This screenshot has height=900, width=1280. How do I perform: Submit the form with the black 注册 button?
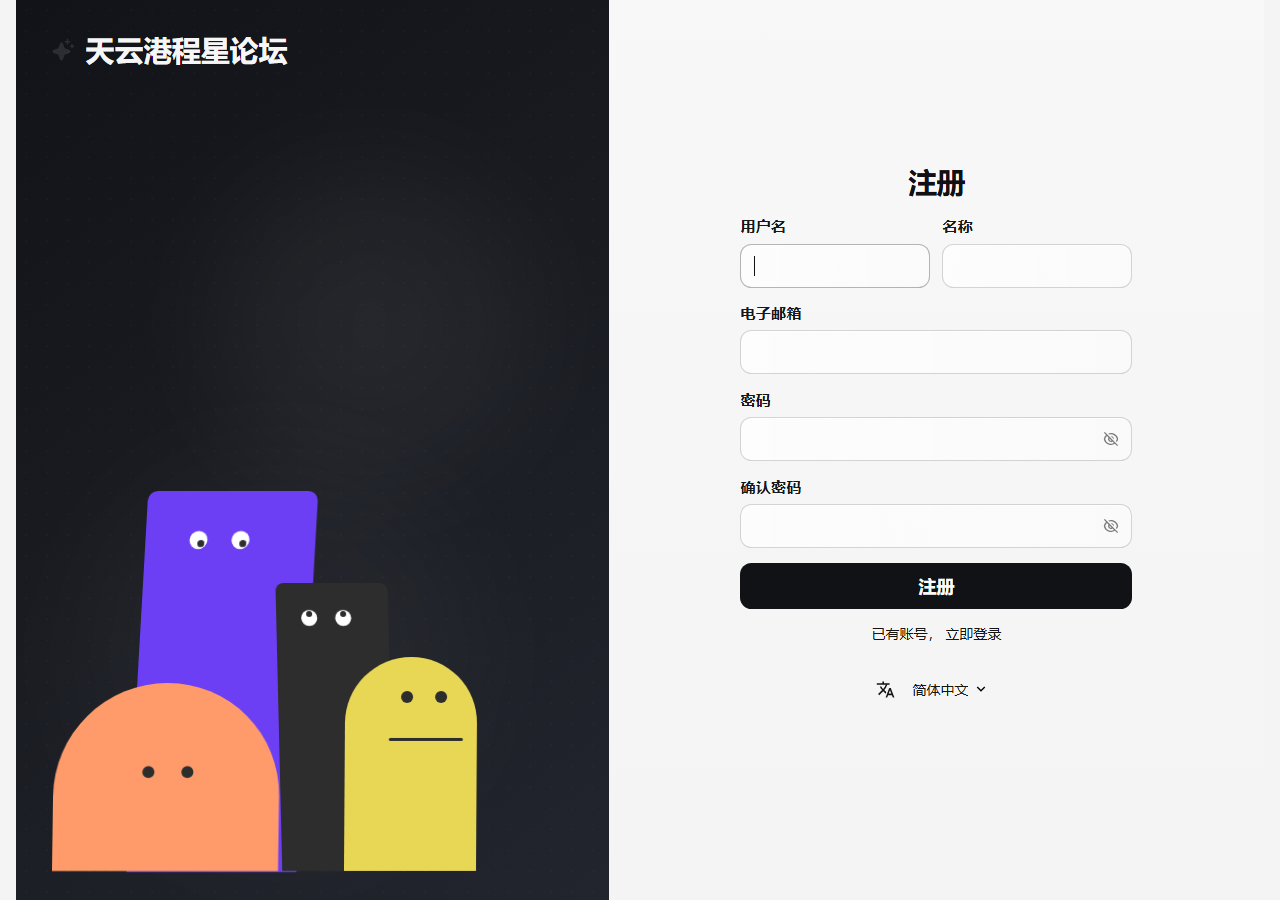(936, 586)
